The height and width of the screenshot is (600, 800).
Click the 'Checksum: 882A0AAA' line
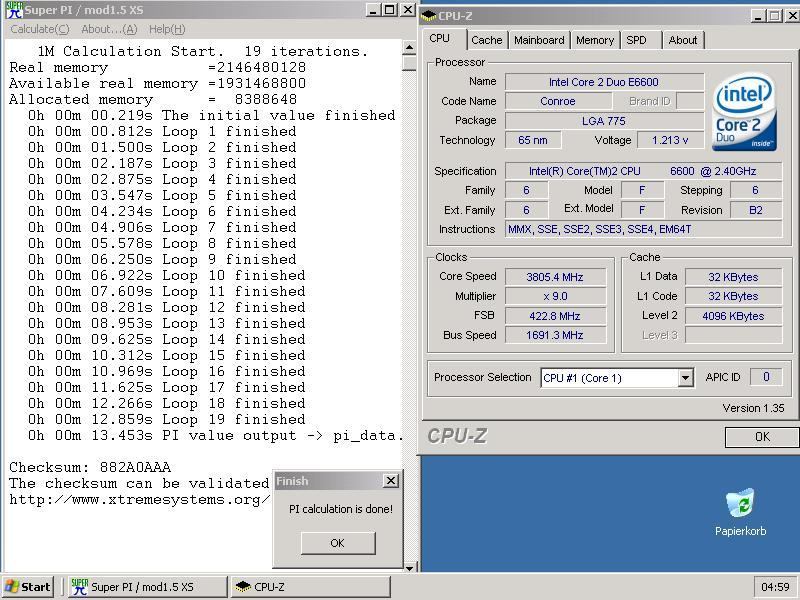(90, 467)
